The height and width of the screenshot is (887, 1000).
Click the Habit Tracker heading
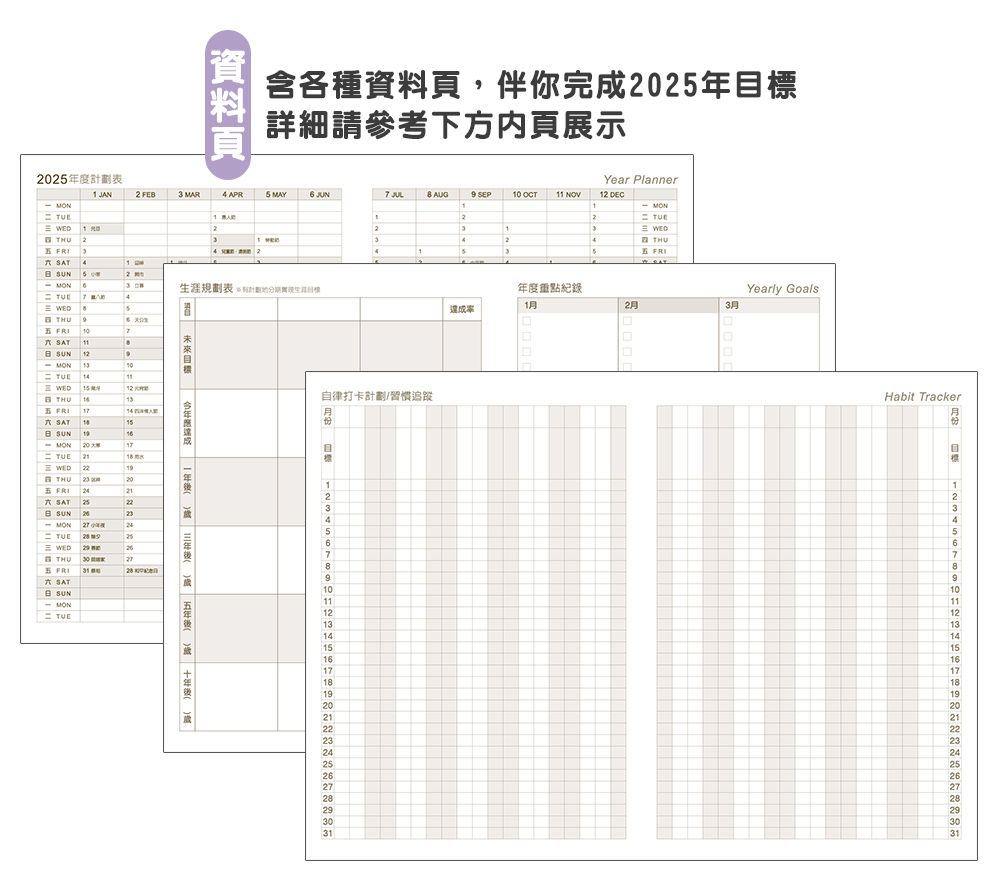coord(922,397)
